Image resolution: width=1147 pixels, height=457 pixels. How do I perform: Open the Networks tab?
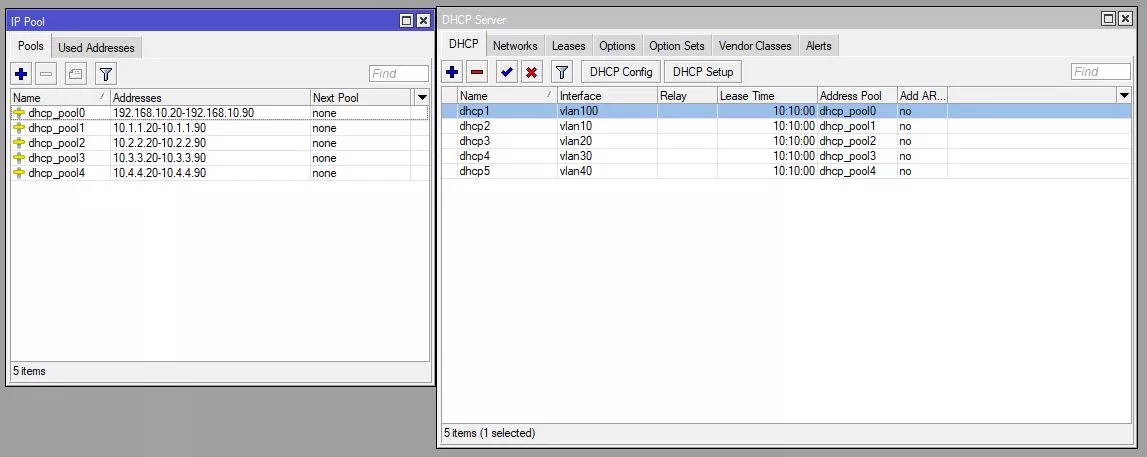[x=515, y=45]
